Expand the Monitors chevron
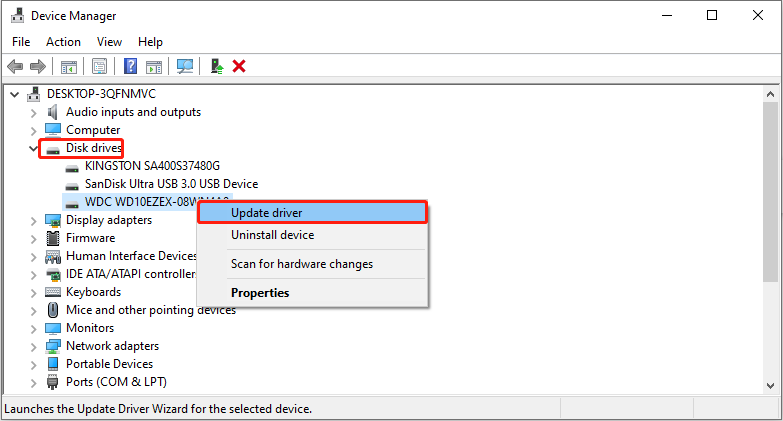The image size is (783, 421). coord(33,329)
